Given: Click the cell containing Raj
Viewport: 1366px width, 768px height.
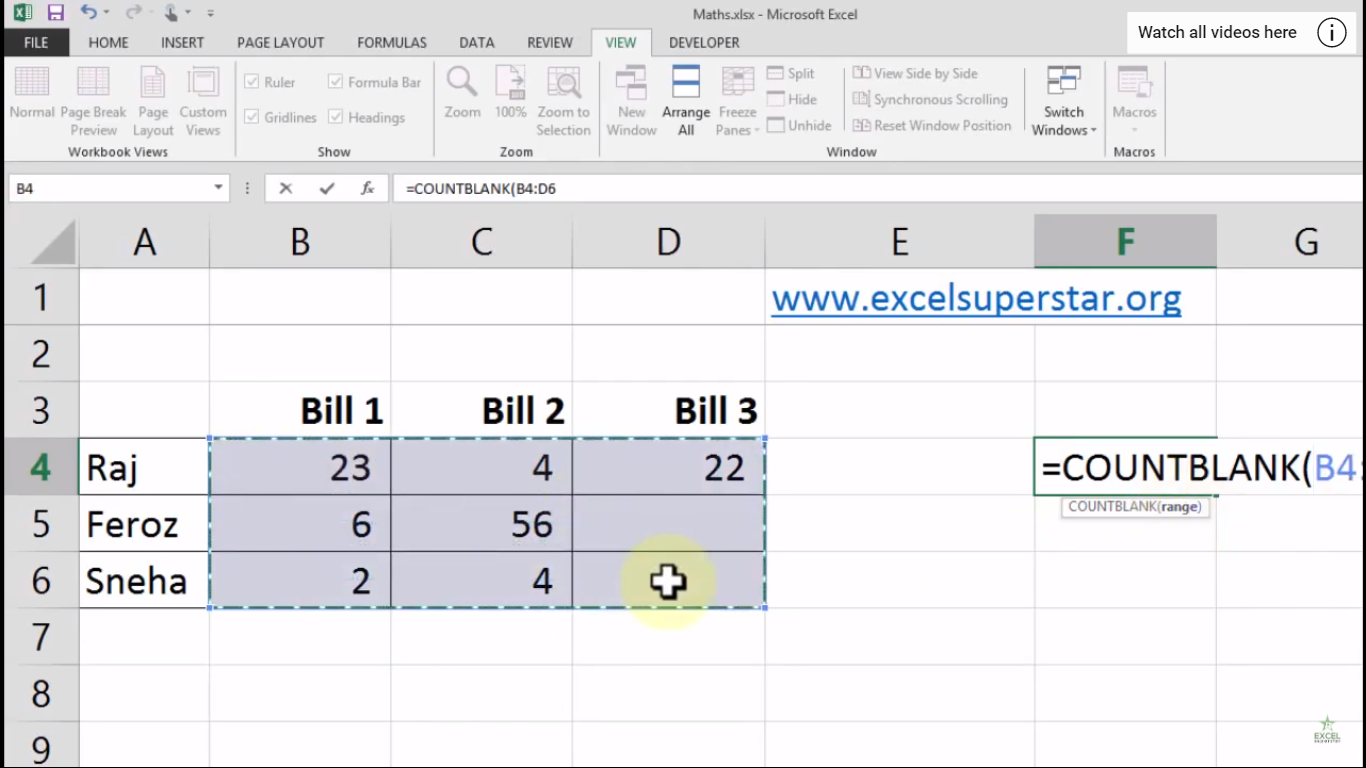Looking at the screenshot, I should tap(145, 467).
